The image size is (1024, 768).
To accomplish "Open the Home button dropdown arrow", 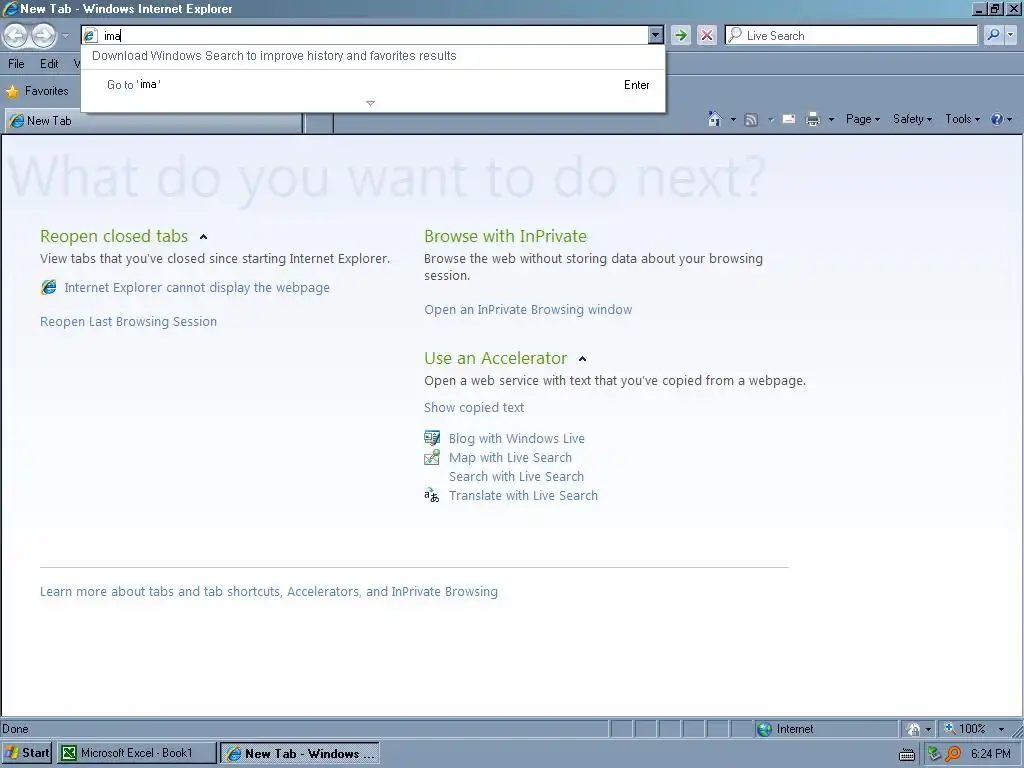I will [733, 120].
